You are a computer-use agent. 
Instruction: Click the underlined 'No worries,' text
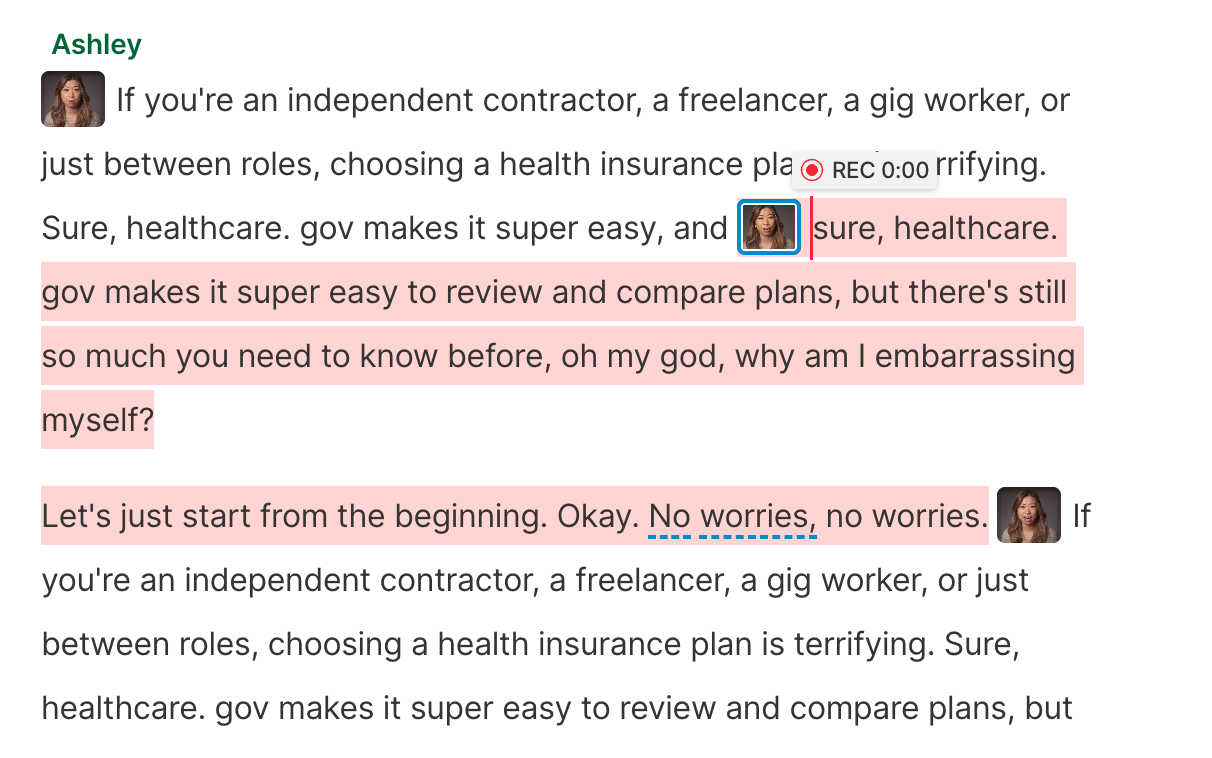pos(731,517)
